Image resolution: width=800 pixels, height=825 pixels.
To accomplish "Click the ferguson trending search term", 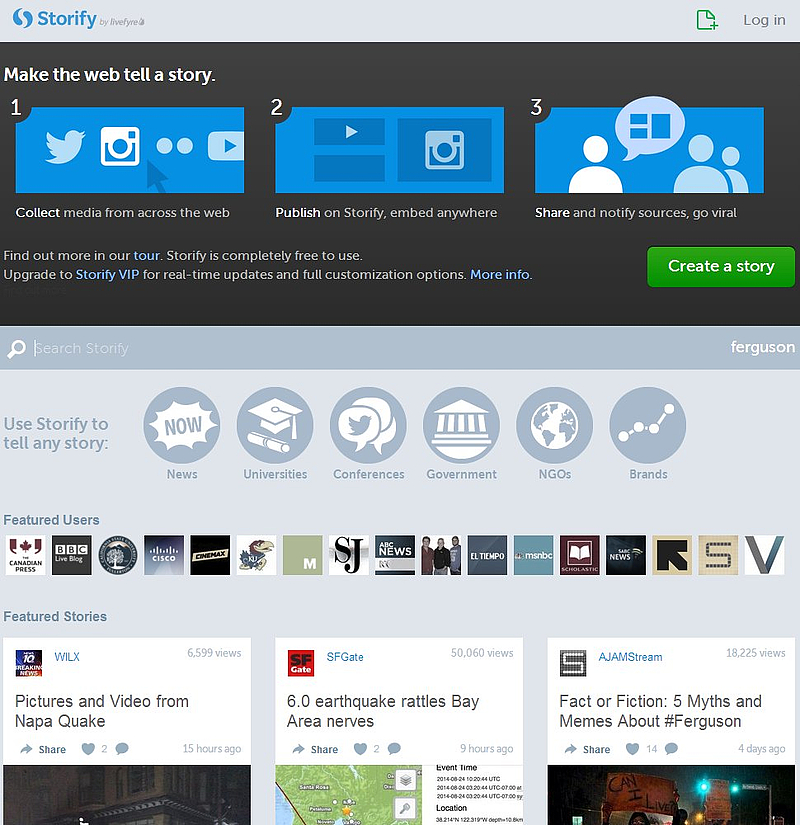I will (x=762, y=348).
